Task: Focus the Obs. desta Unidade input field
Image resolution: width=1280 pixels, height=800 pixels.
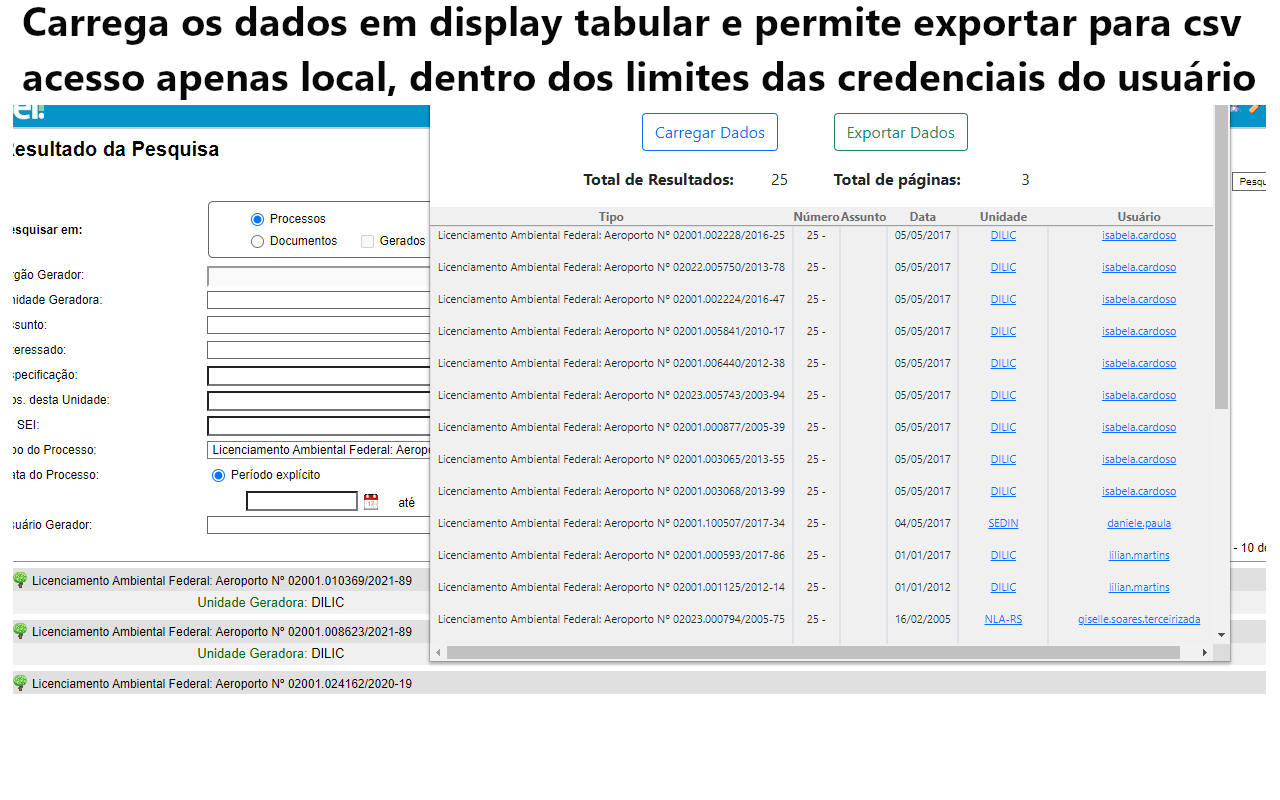Action: coord(318,400)
